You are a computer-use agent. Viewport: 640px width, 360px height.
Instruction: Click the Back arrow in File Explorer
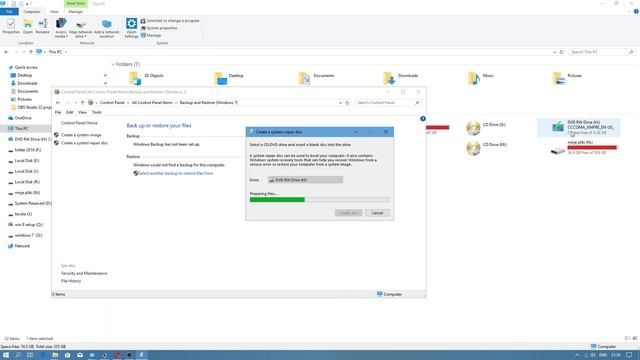click(x=6, y=52)
